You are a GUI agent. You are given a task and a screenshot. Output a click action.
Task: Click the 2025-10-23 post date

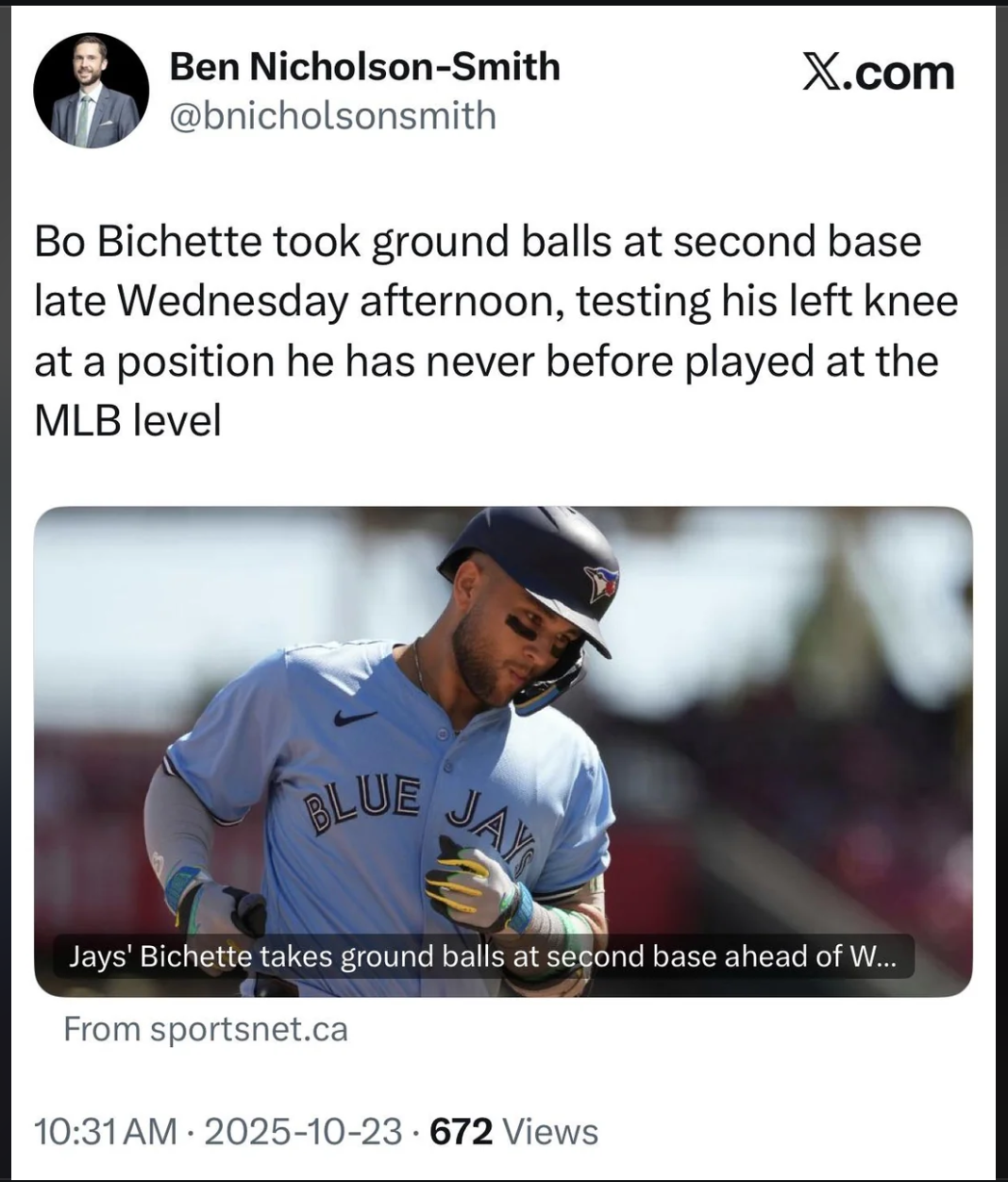tap(302, 1131)
